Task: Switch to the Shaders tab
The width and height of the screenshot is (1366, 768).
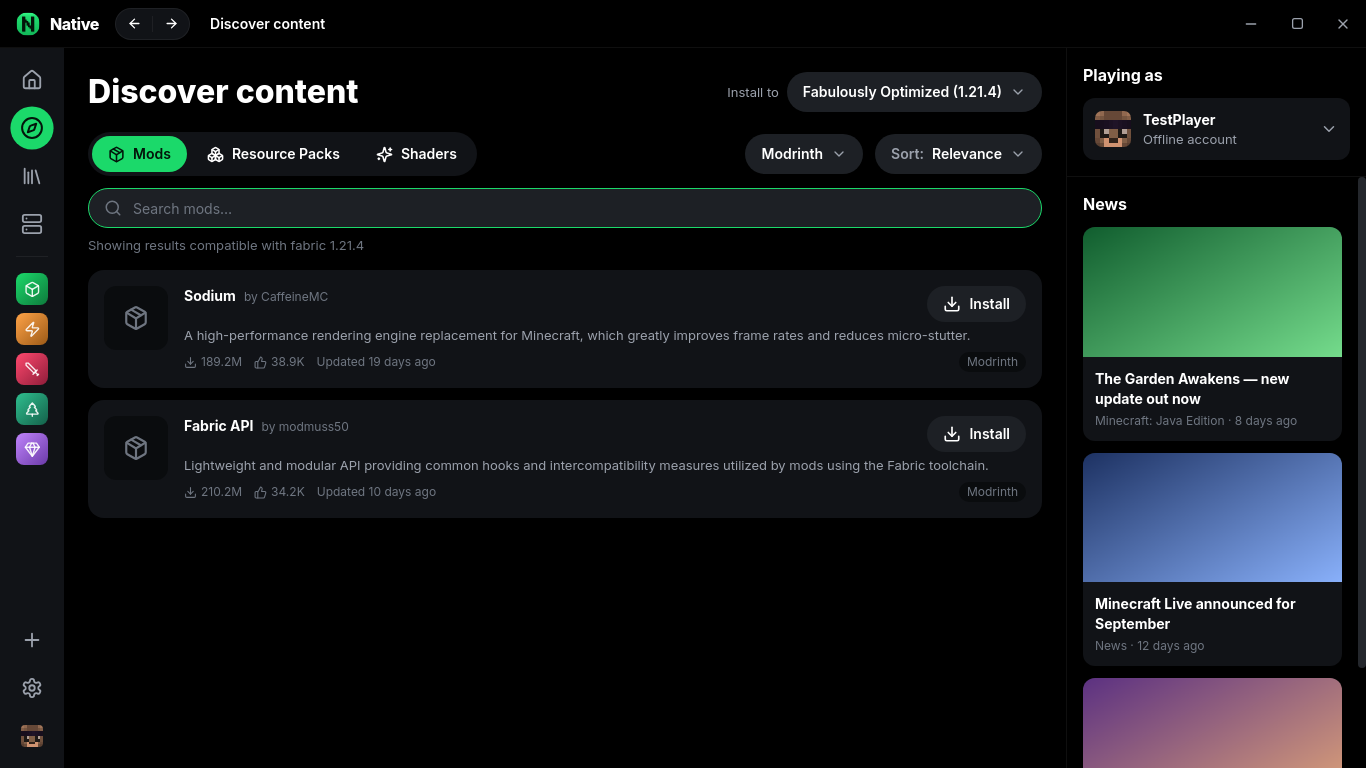Action: coord(416,154)
